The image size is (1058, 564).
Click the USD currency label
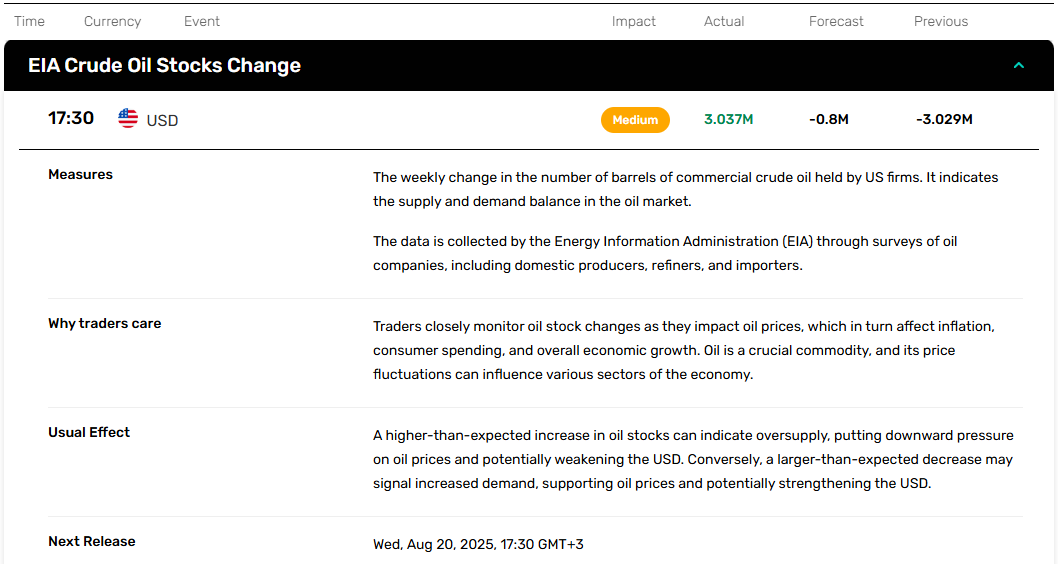pyautogui.click(x=163, y=121)
